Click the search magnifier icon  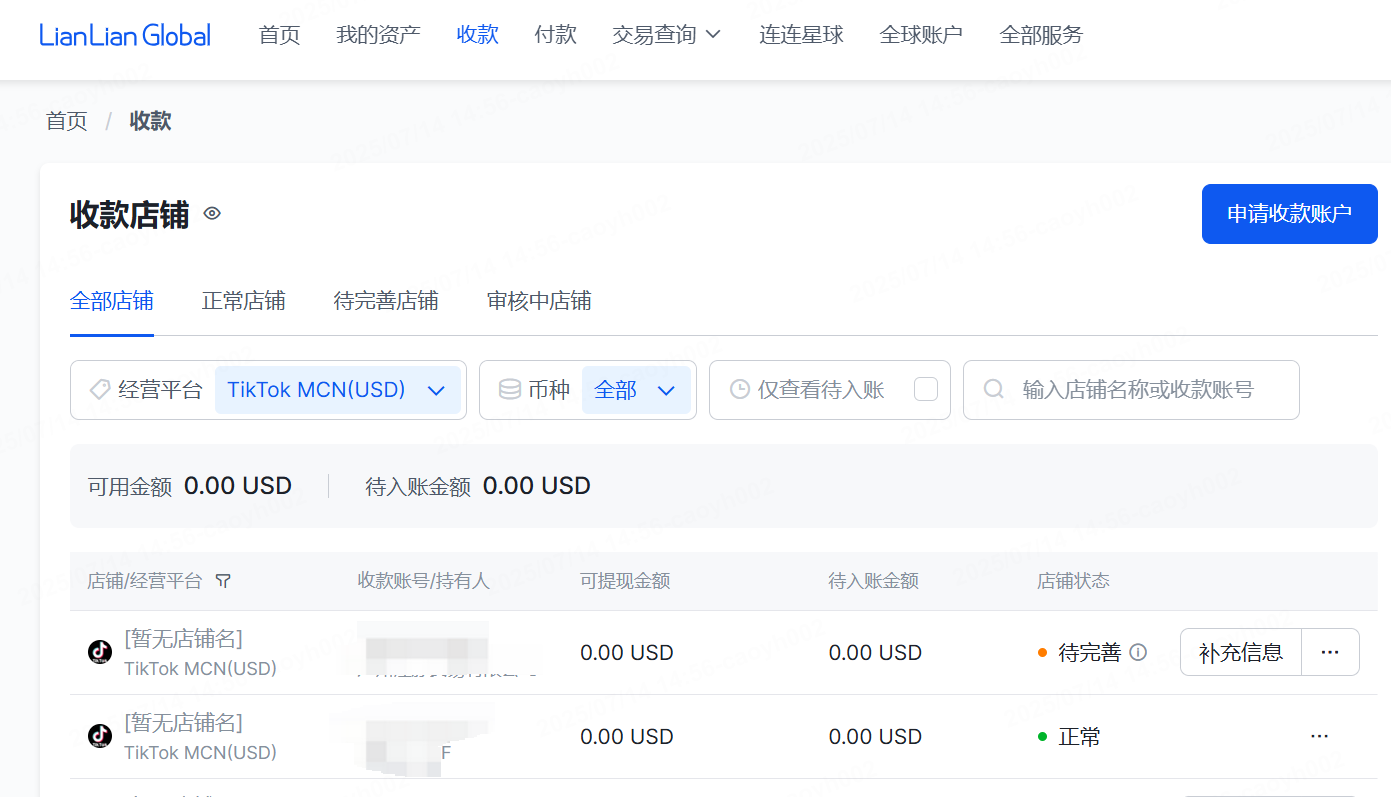click(x=993, y=389)
